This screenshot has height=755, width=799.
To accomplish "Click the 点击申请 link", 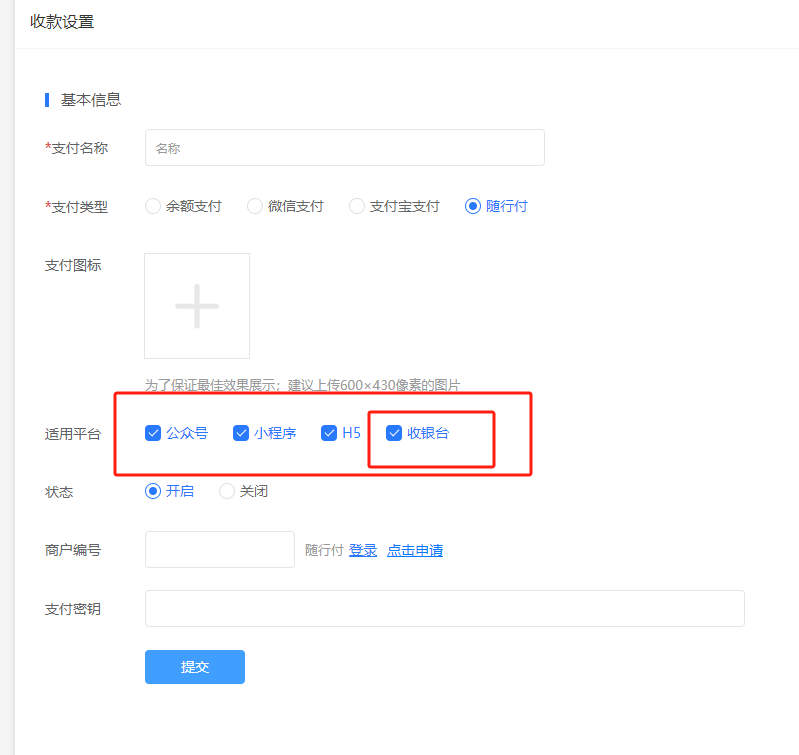I will coord(415,550).
